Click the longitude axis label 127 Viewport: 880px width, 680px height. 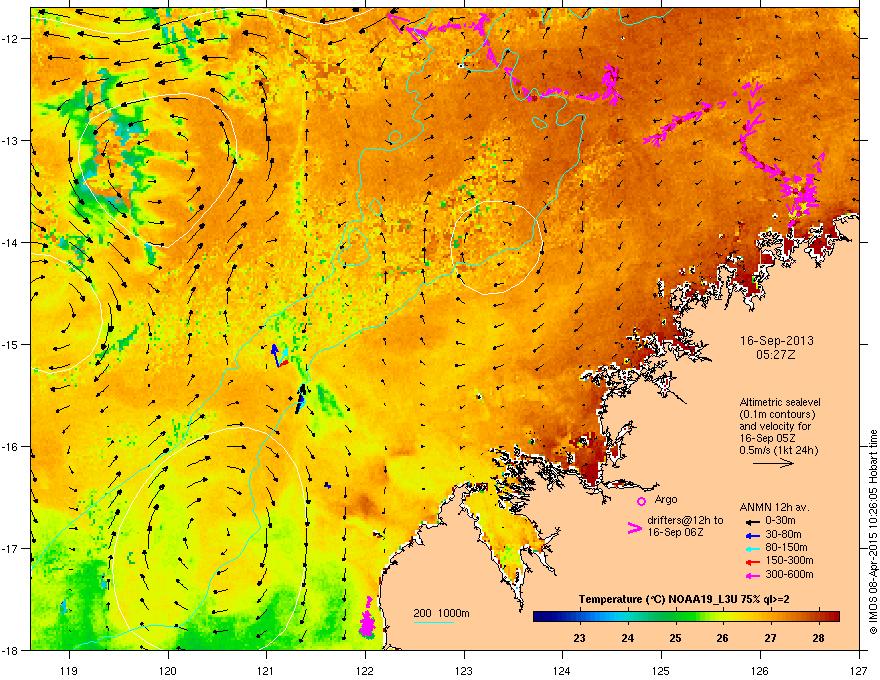[x=859, y=670]
